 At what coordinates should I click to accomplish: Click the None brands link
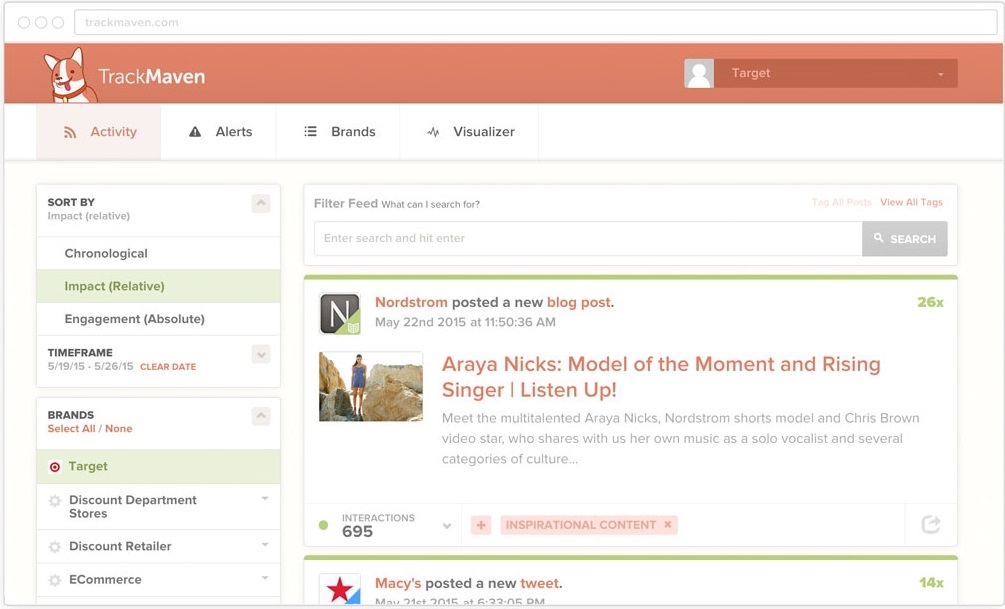[x=119, y=428]
